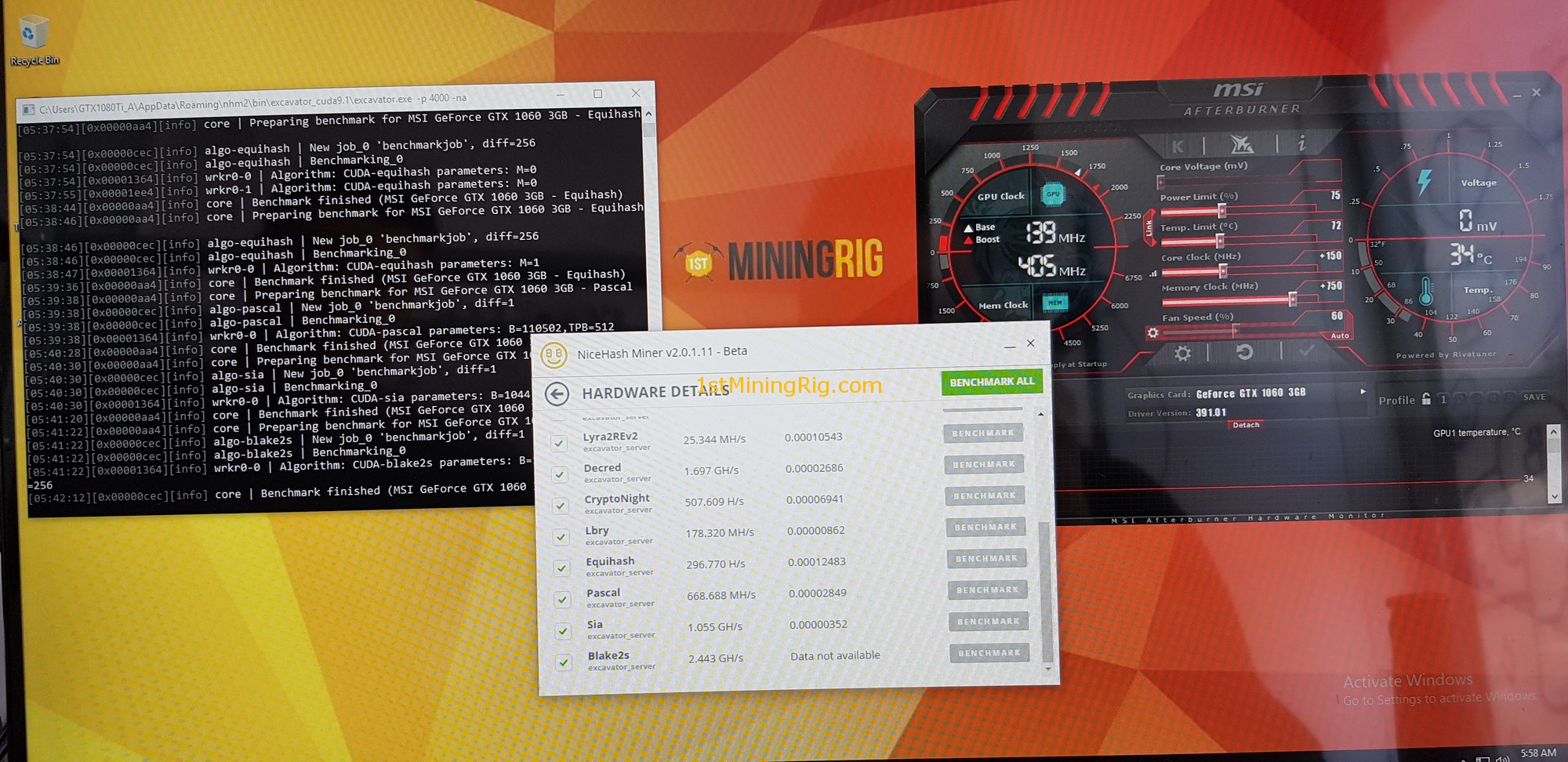The width and height of the screenshot is (1568, 762).
Task: Show Afterburner information via the i icon
Action: coord(1301,143)
